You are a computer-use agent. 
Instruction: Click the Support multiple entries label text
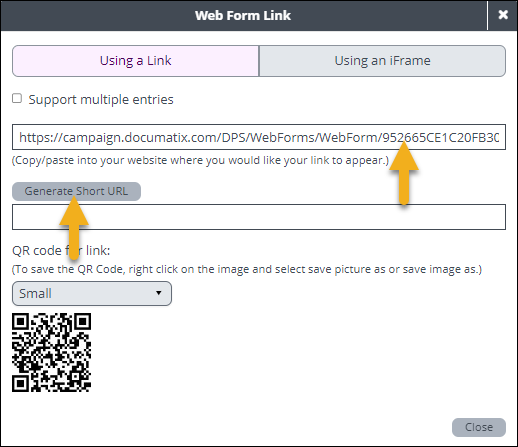pyautogui.click(x=101, y=100)
